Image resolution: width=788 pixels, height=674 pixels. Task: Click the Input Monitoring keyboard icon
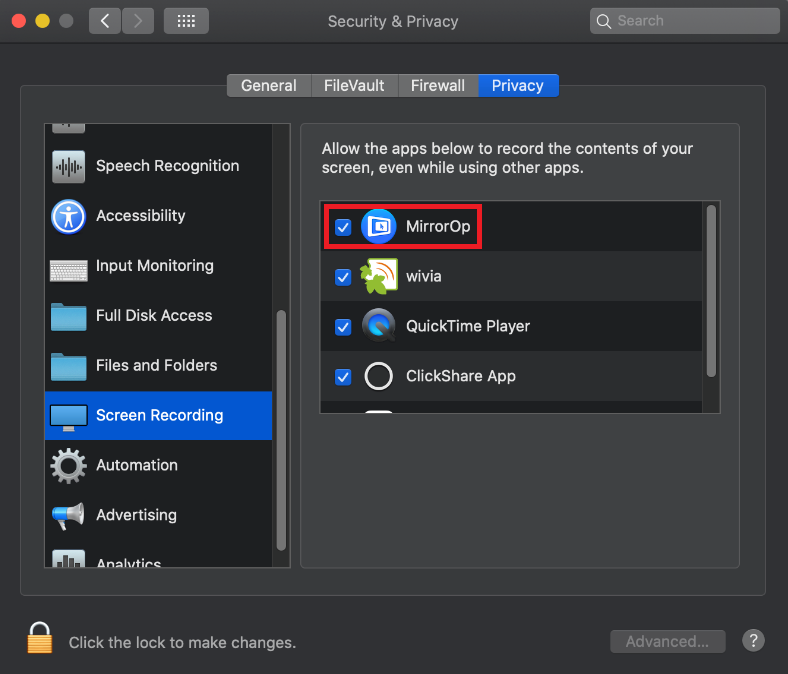(68, 267)
